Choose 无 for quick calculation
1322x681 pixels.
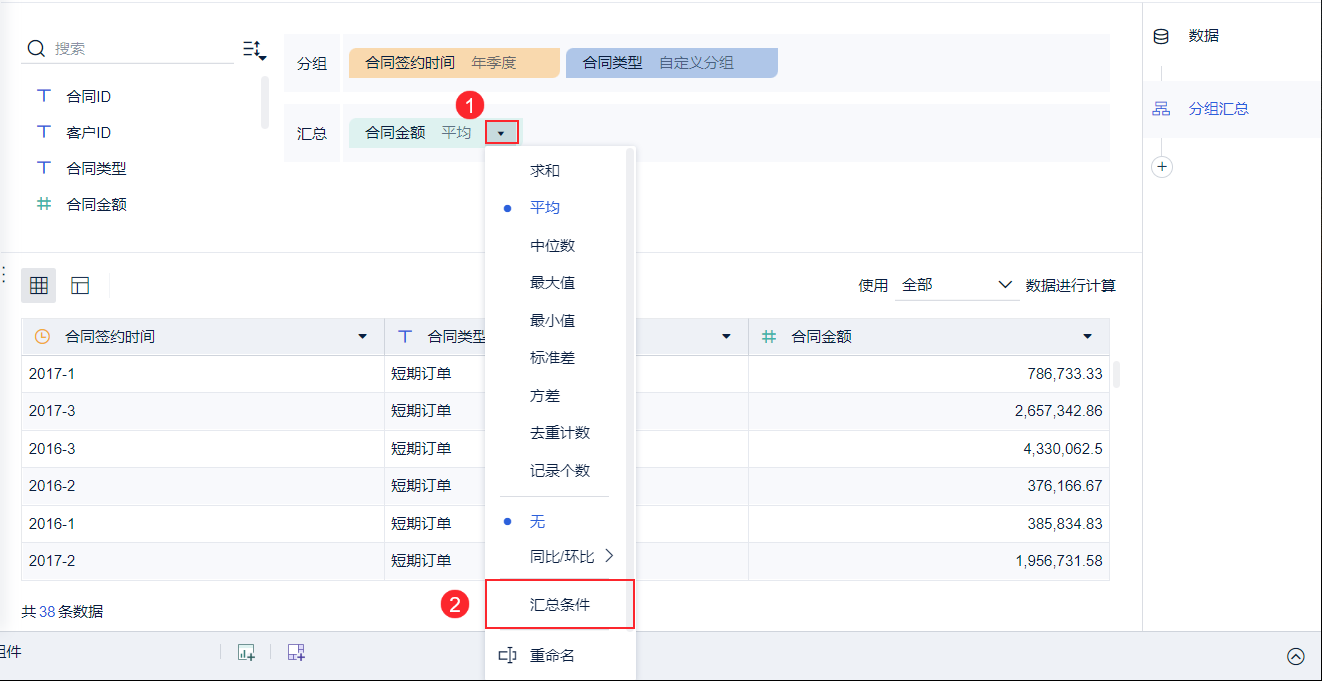click(x=538, y=522)
